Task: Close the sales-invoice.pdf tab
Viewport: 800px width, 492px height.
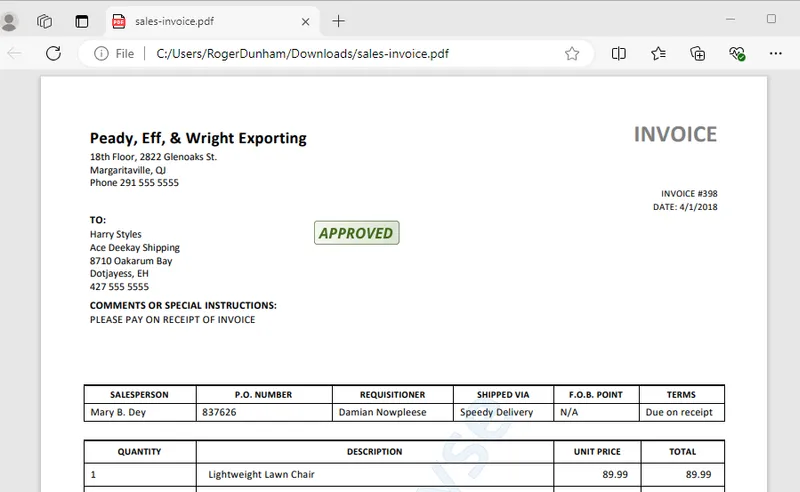Action: [305, 21]
